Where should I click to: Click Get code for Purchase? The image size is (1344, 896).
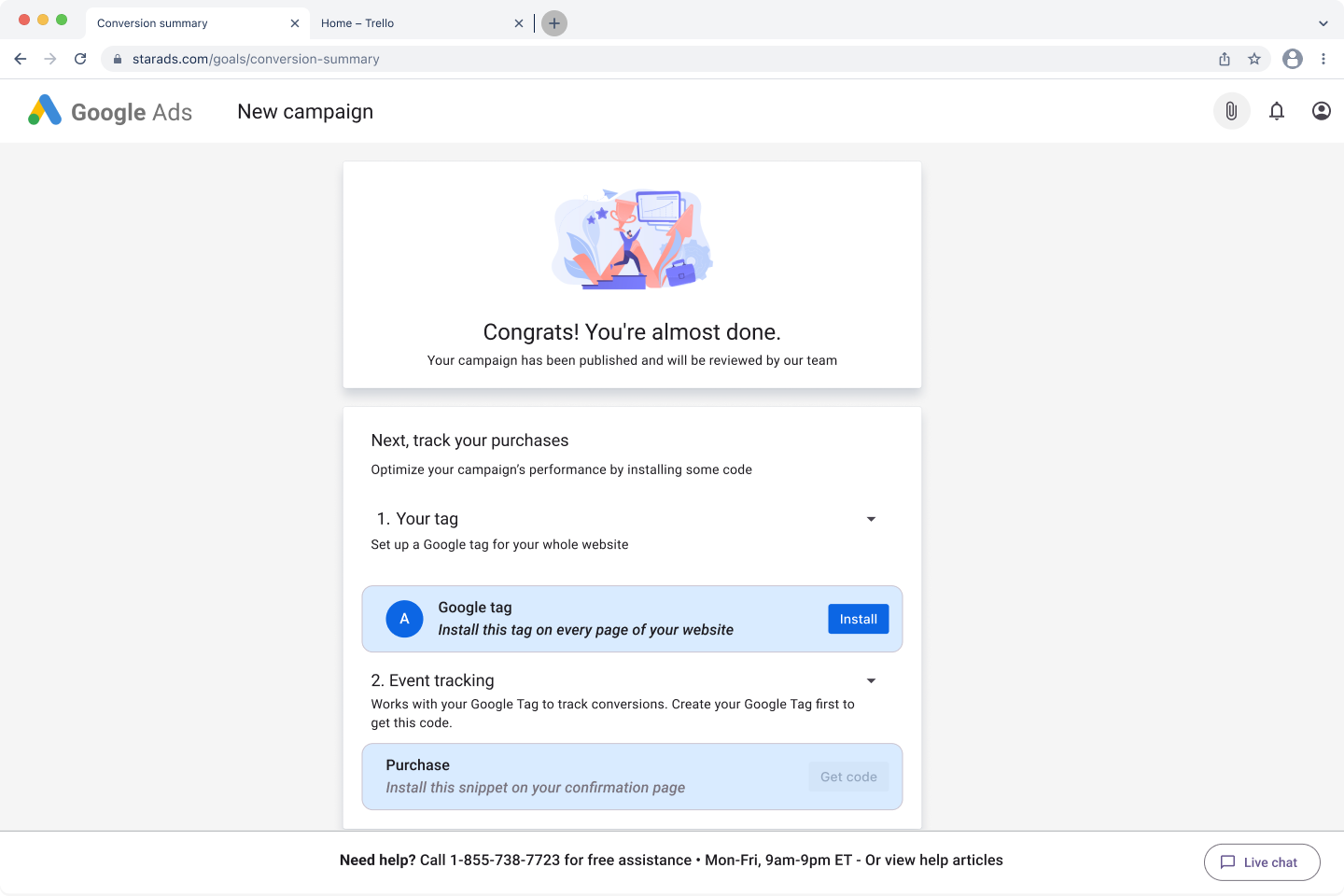(848, 777)
